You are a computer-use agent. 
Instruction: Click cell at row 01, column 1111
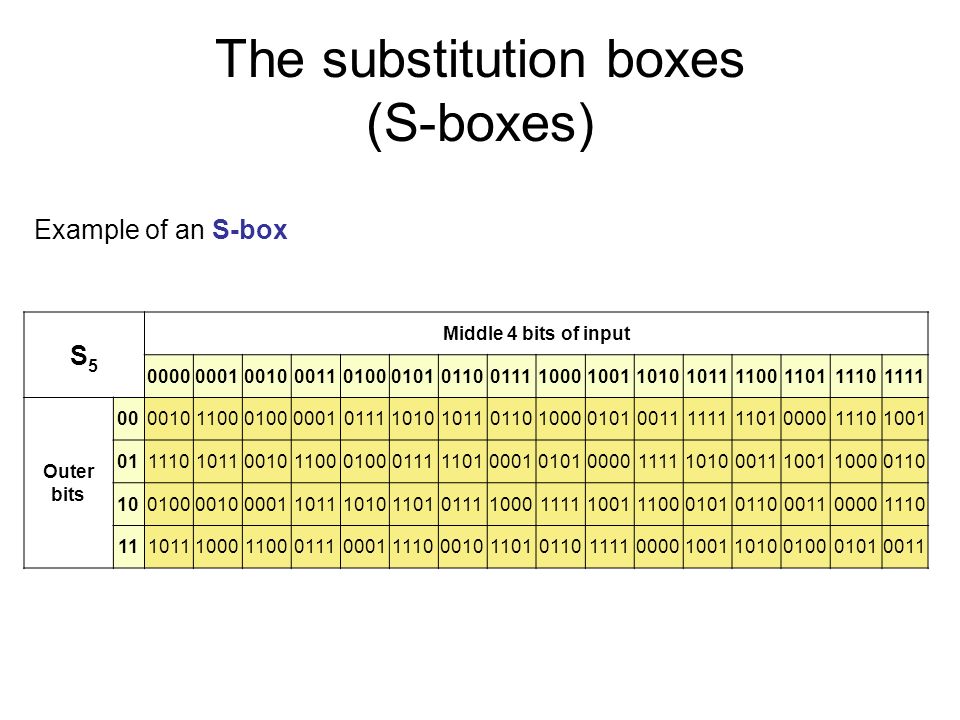point(905,461)
